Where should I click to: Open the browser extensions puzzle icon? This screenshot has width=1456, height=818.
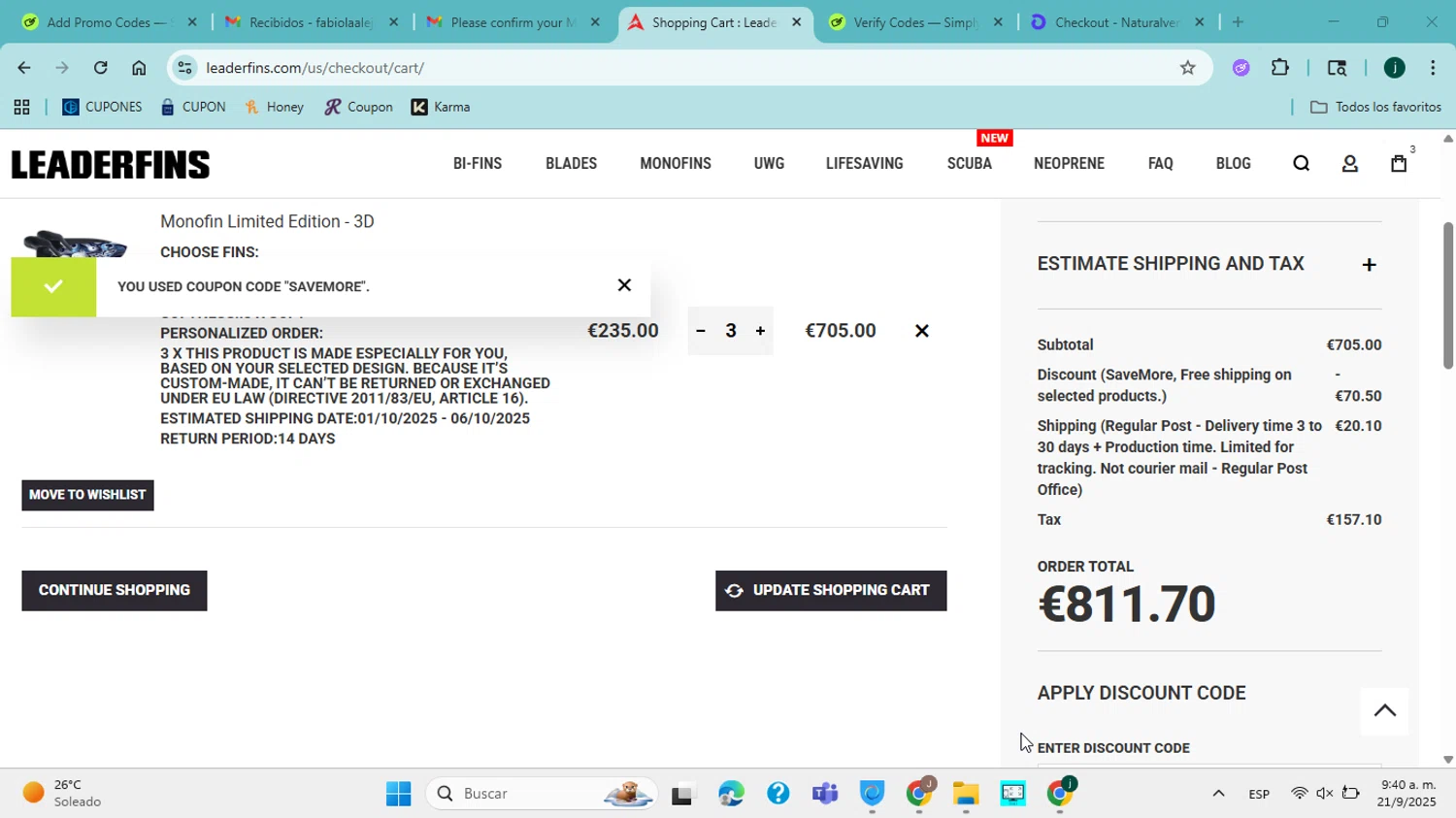(1280, 68)
